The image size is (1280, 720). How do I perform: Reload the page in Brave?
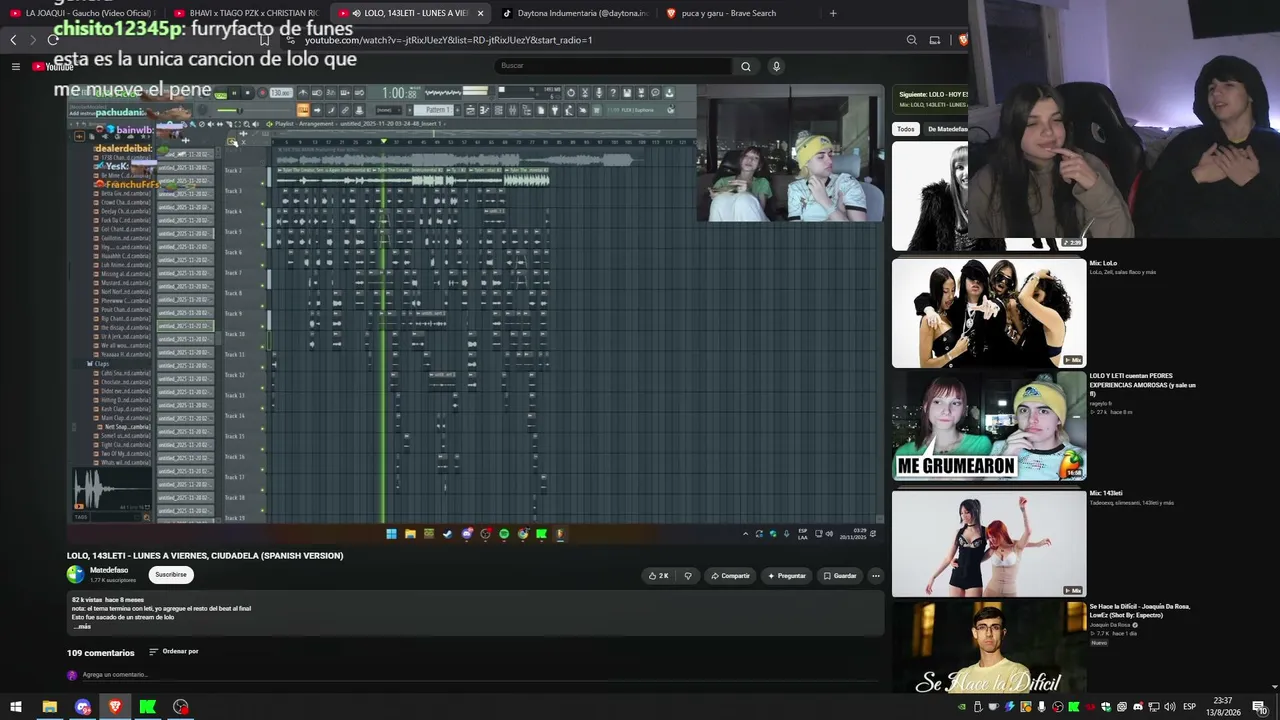(x=53, y=40)
